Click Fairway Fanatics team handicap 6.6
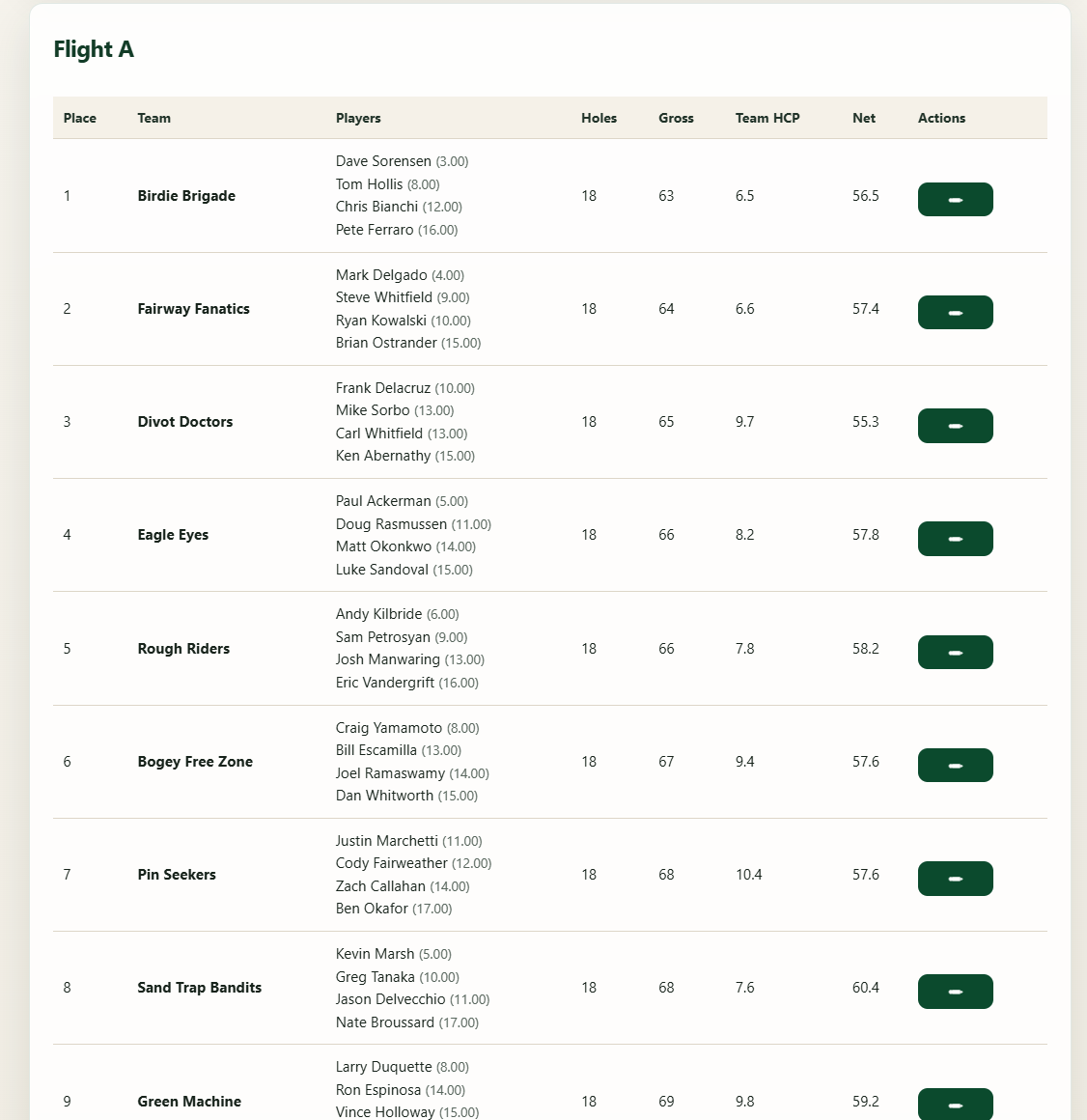The height and width of the screenshot is (1120, 1087). coord(745,309)
